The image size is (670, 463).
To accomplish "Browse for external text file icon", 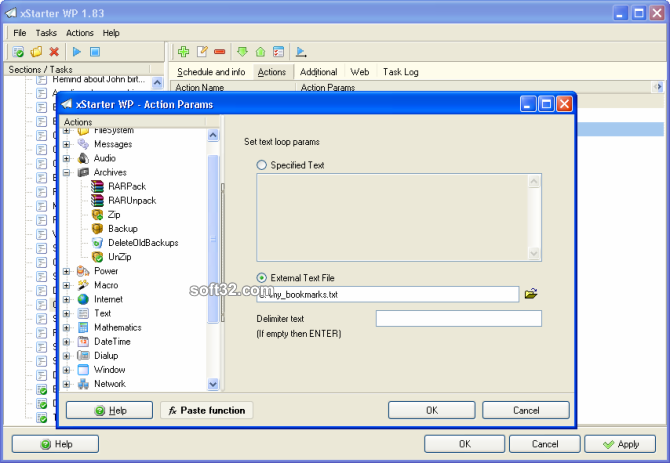I will pyautogui.click(x=531, y=294).
